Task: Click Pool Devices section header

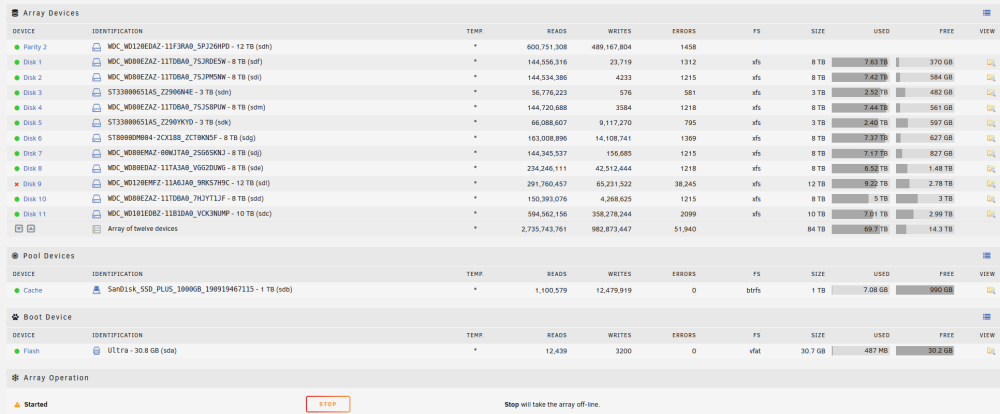Action: coord(49,256)
